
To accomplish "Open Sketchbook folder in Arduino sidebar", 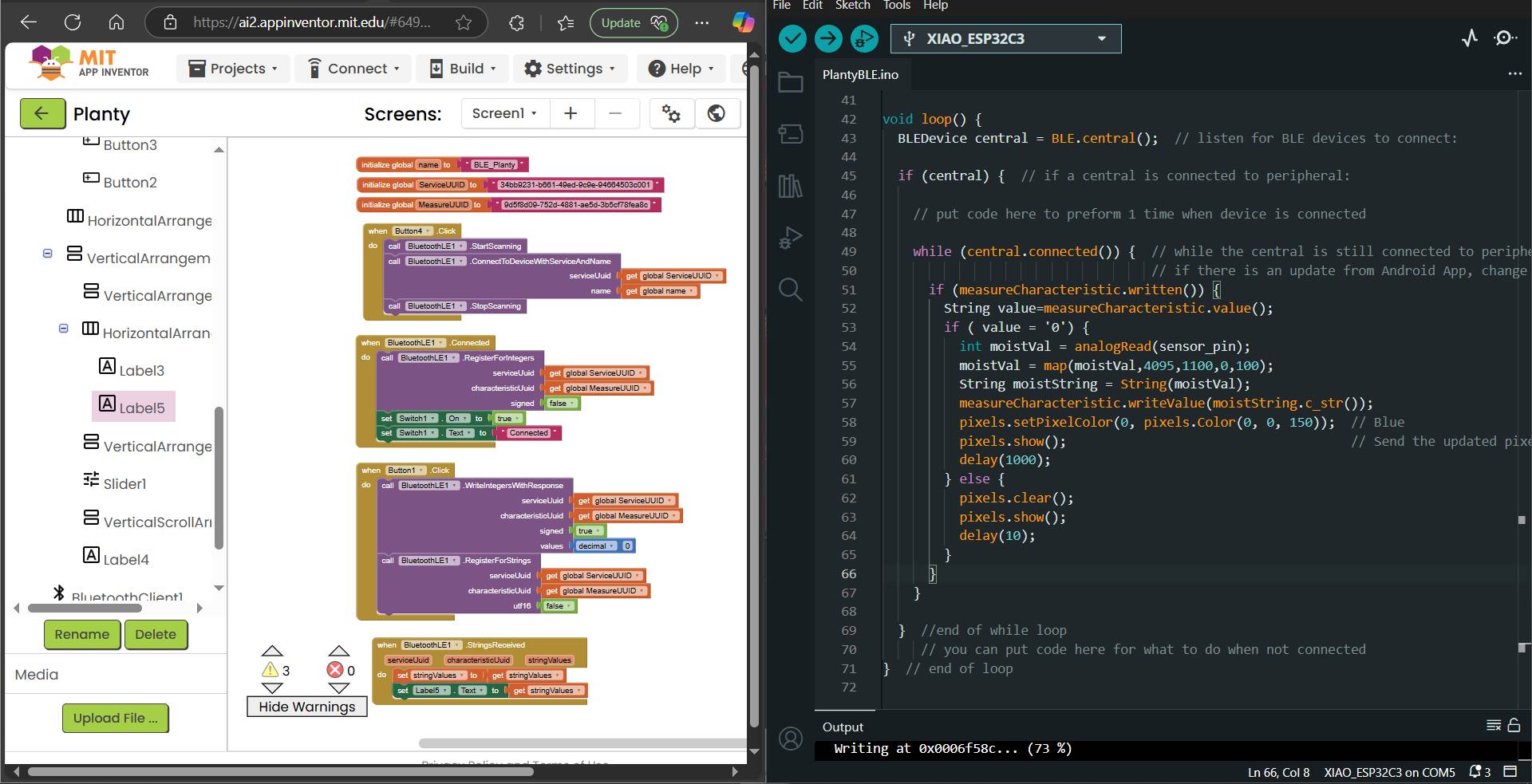I will tap(790, 82).
